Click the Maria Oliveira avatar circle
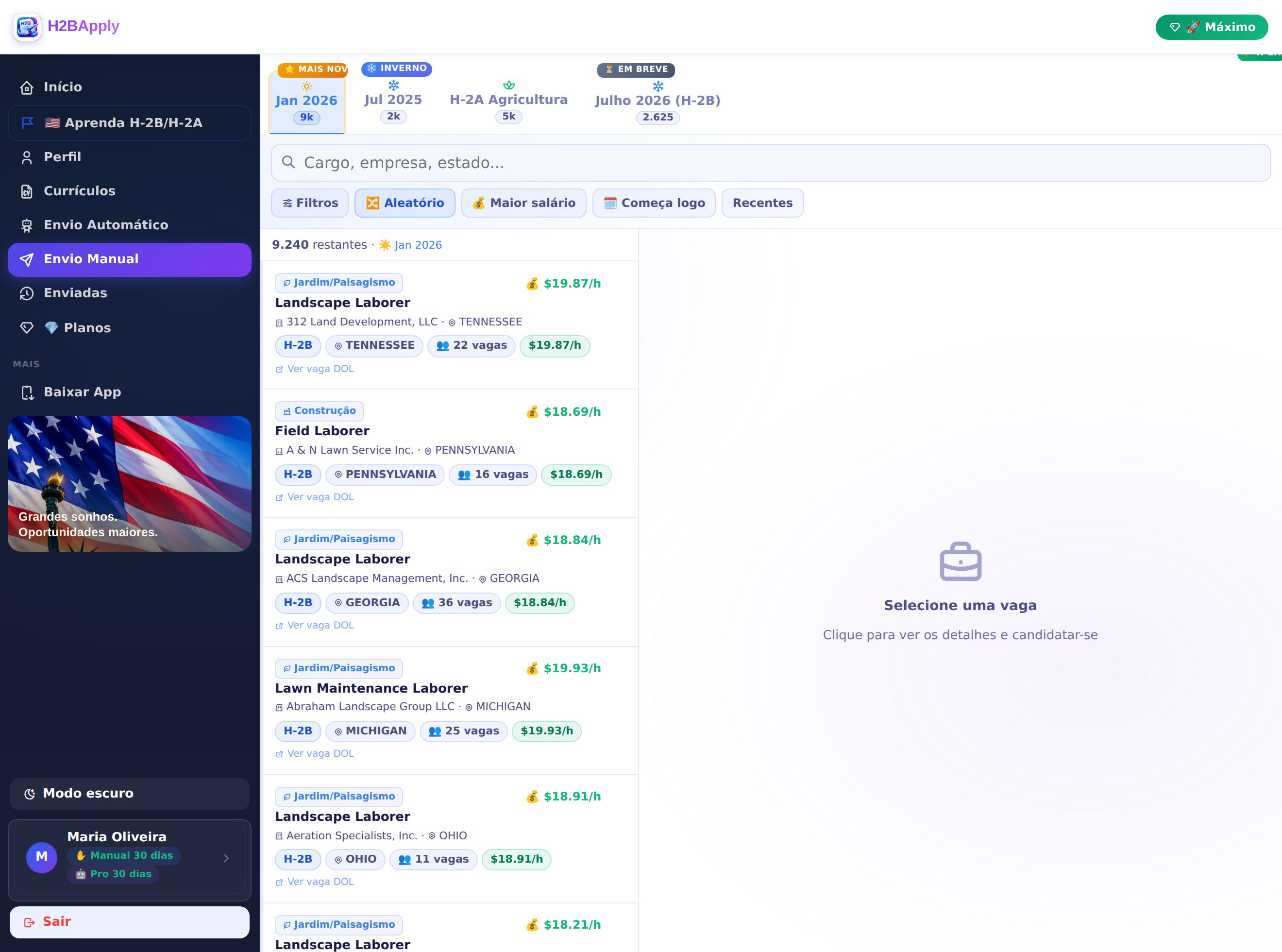 (x=41, y=857)
